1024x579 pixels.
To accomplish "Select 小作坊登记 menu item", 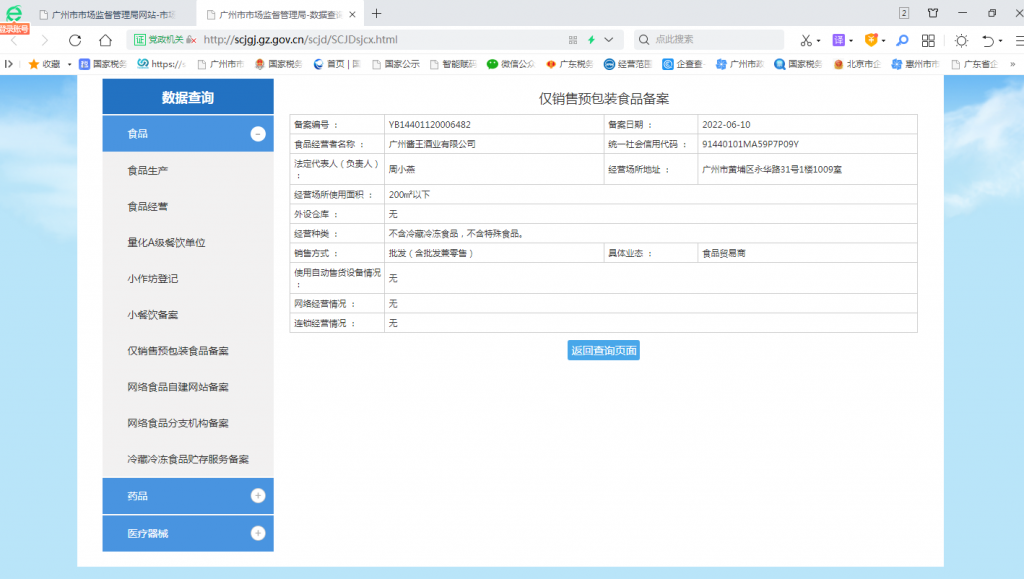I will (153, 279).
